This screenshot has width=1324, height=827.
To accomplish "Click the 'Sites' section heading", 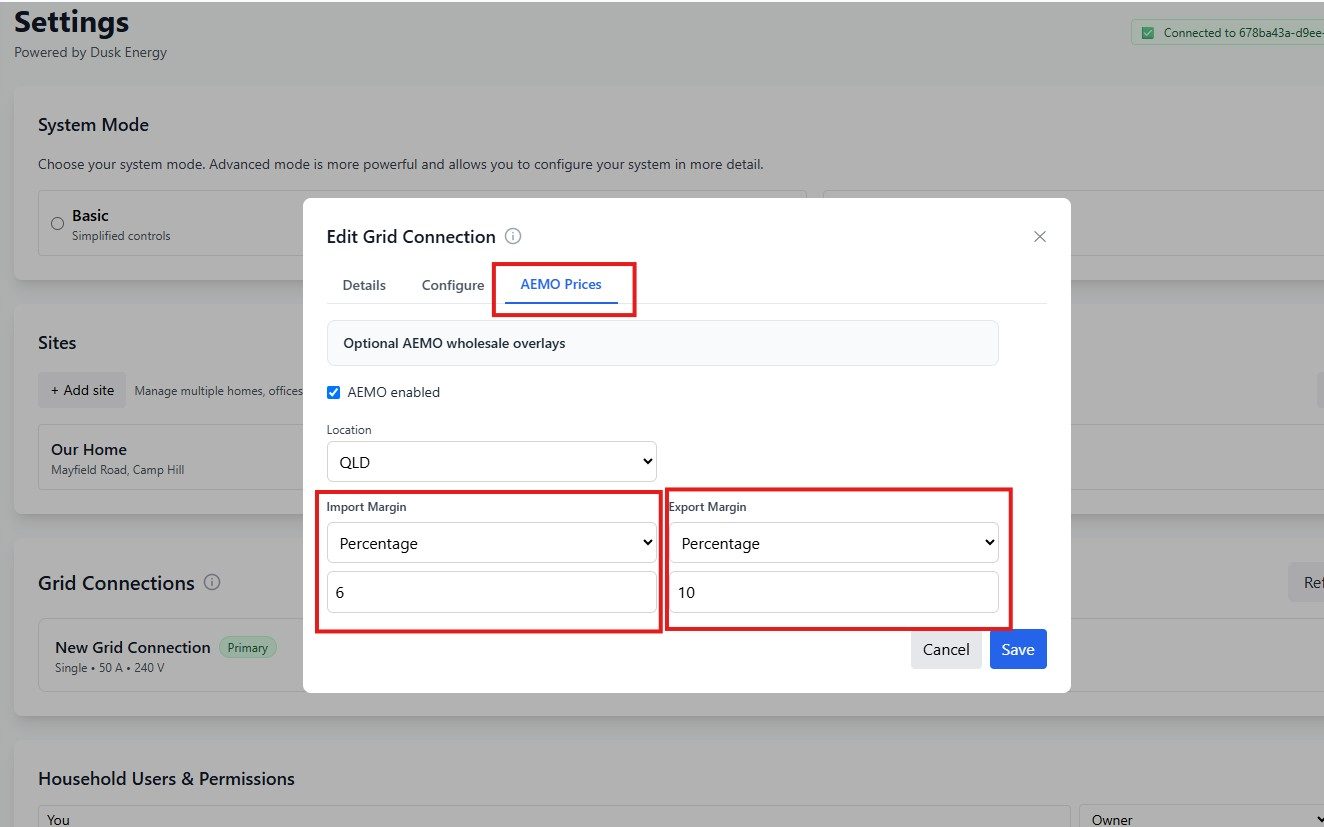I will point(57,342).
